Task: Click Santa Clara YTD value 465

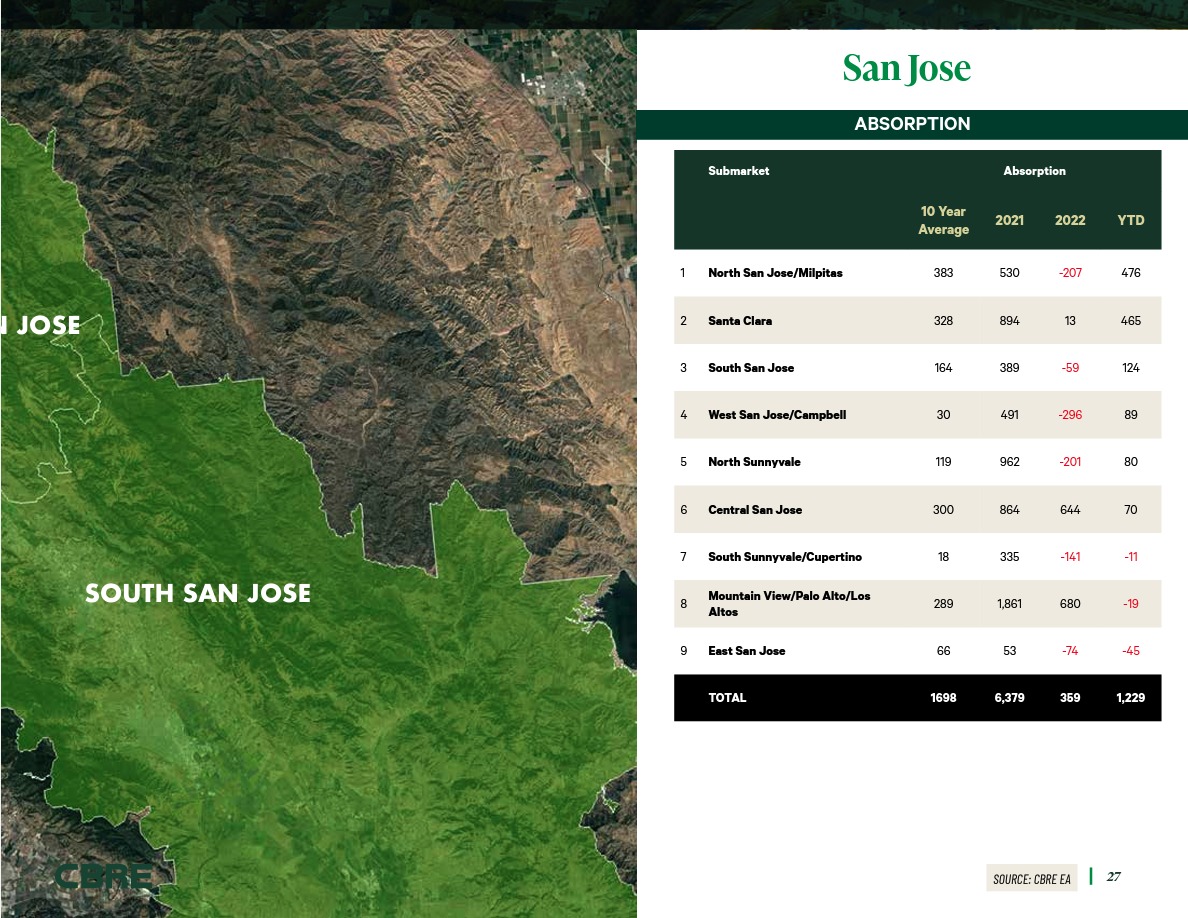Action: pos(1130,320)
